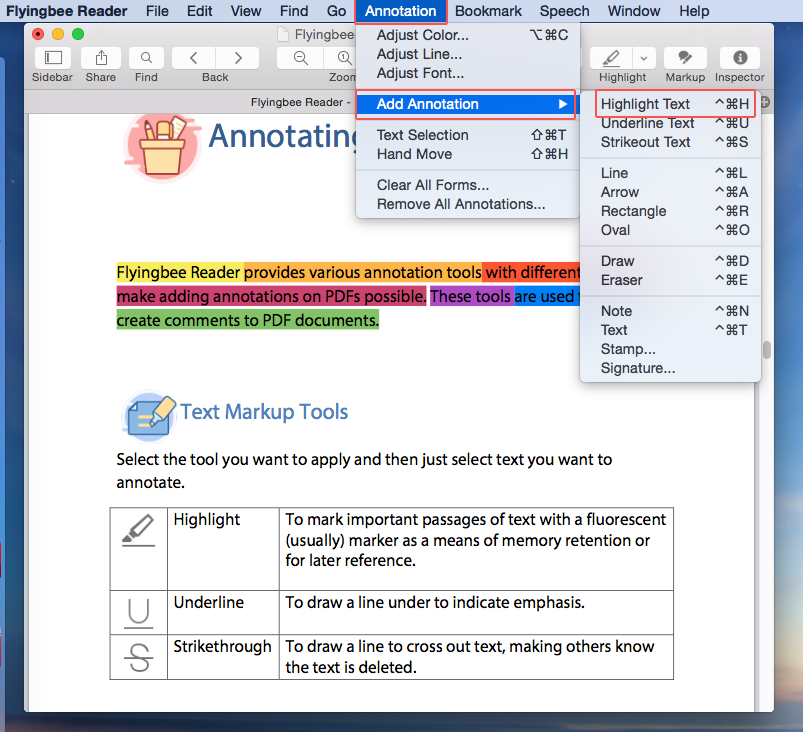This screenshot has width=803, height=732.
Task: Select the Highlight pen toolbar icon
Action: pos(611,58)
